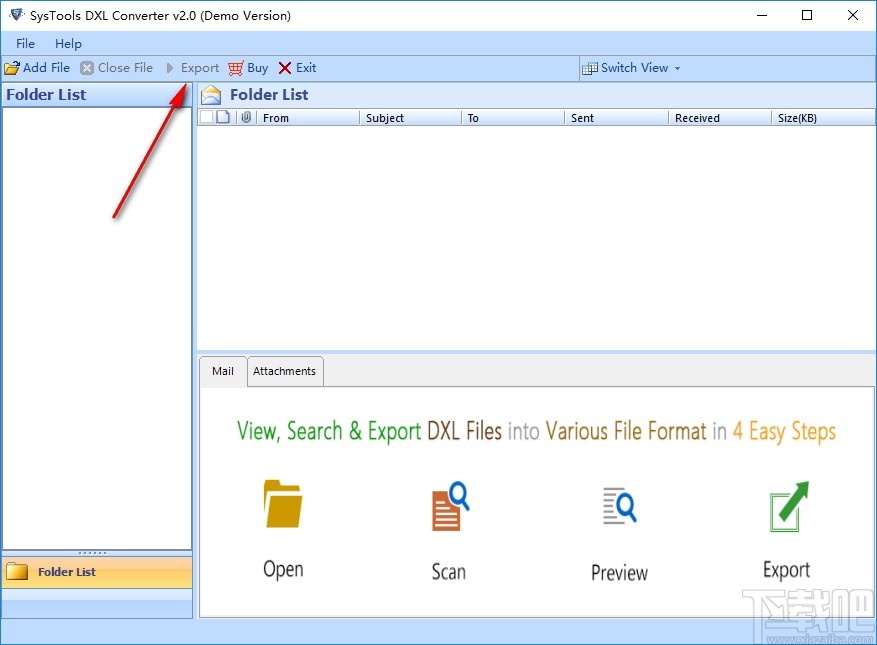Select the bottom Folder List pane button
This screenshot has width=877, height=645.
coord(97,572)
